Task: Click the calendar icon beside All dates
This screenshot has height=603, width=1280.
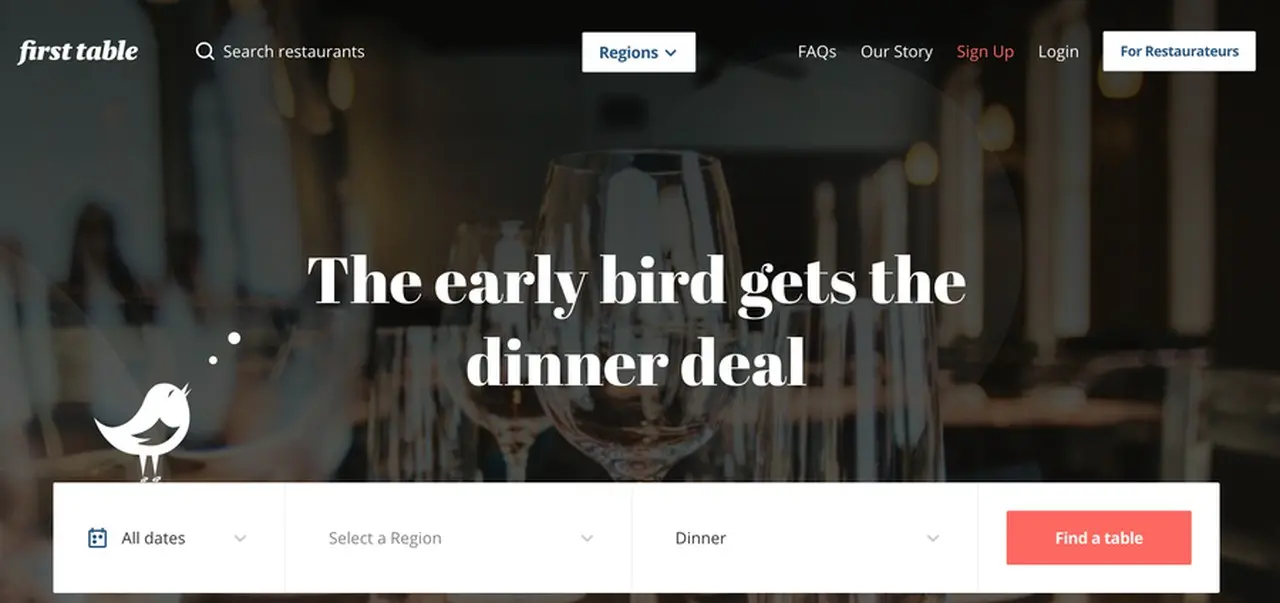Action: [x=97, y=538]
